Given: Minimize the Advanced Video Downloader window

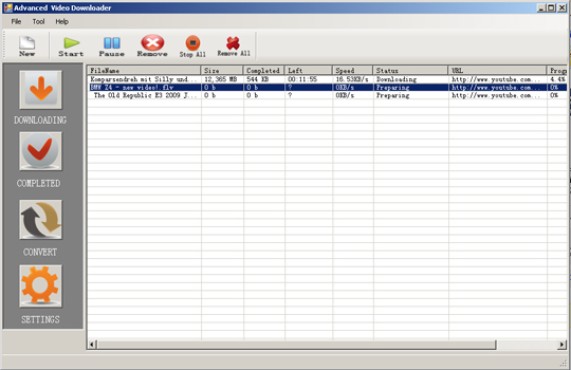Looking at the screenshot, I should click(x=542, y=8).
